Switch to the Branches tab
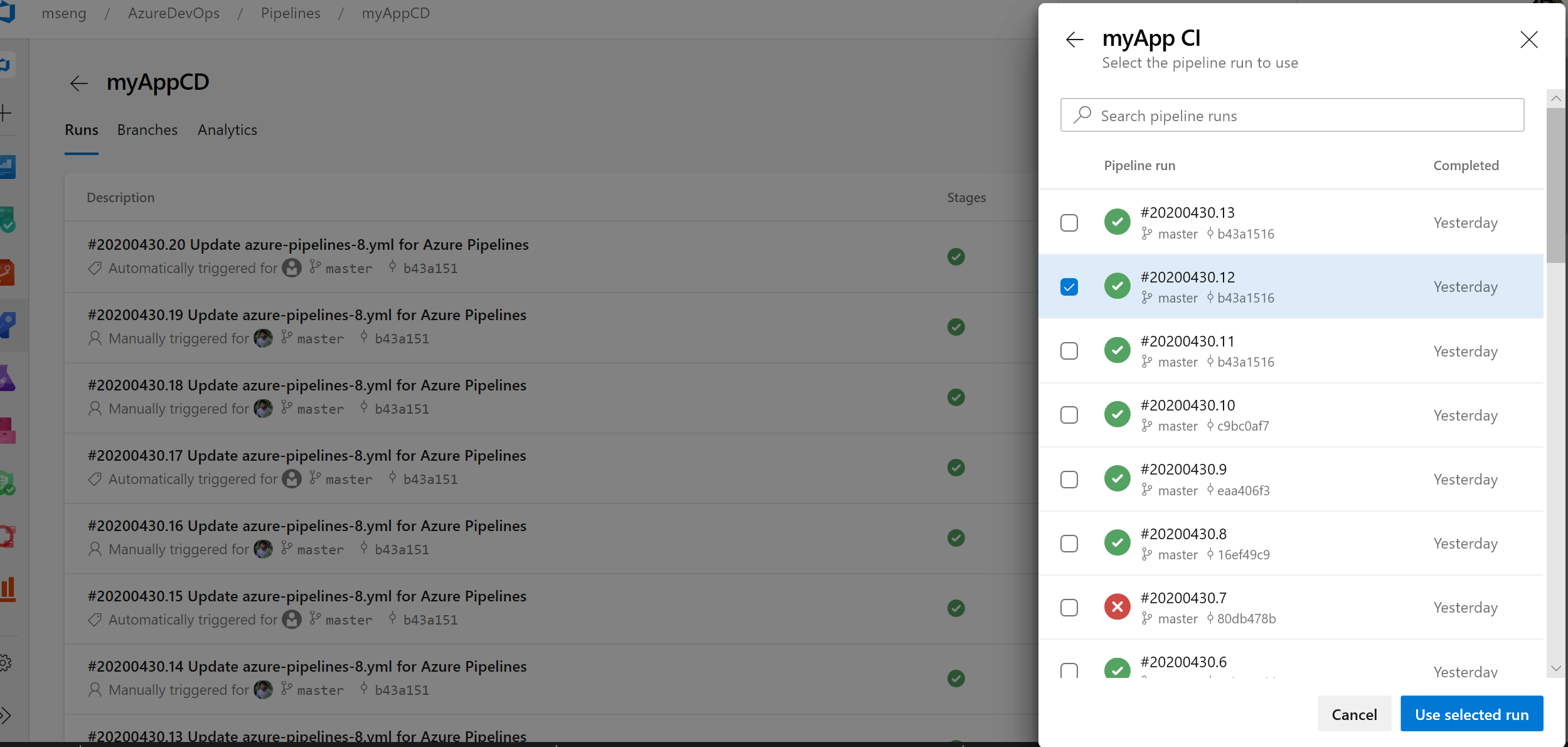Image resolution: width=1568 pixels, height=747 pixels. coord(147,129)
